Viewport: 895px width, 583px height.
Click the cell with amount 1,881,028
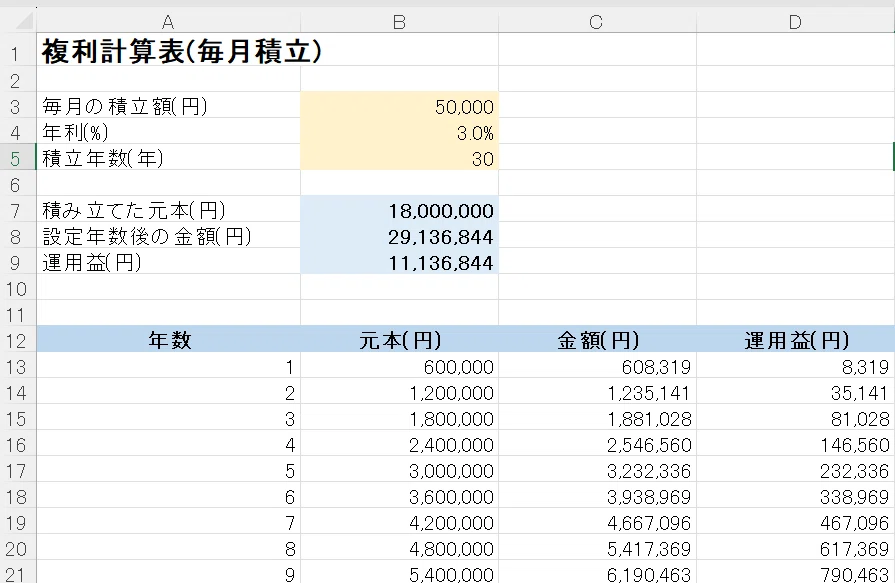pyautogui.click(x=597, y=417)
